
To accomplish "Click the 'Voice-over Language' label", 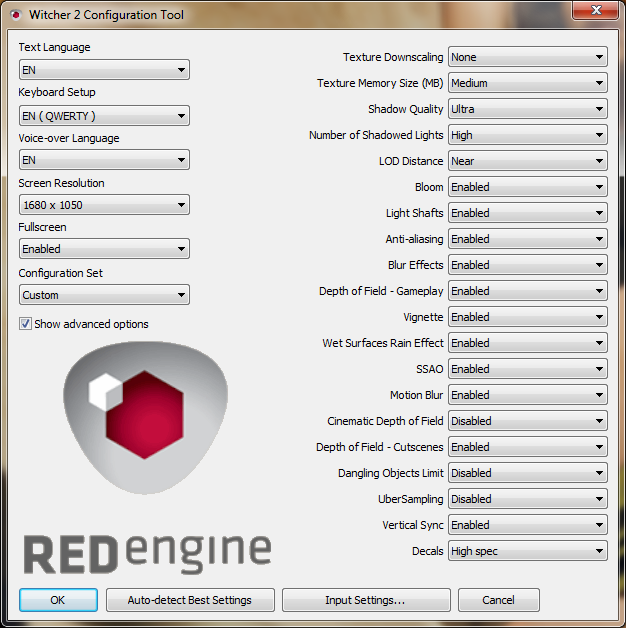I will [69, 138].
